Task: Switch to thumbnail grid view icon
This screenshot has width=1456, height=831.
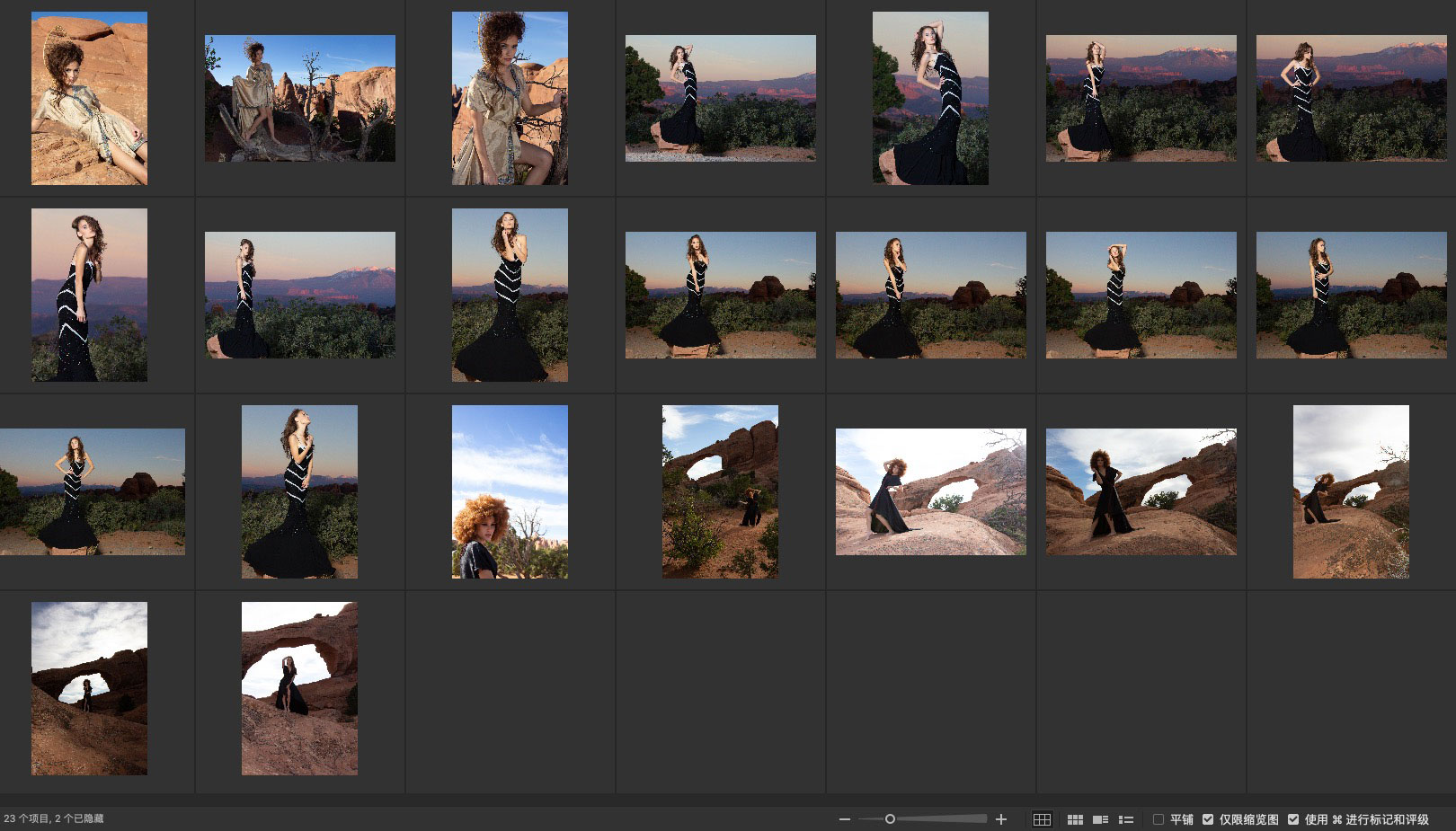Action: [1075, 819]
